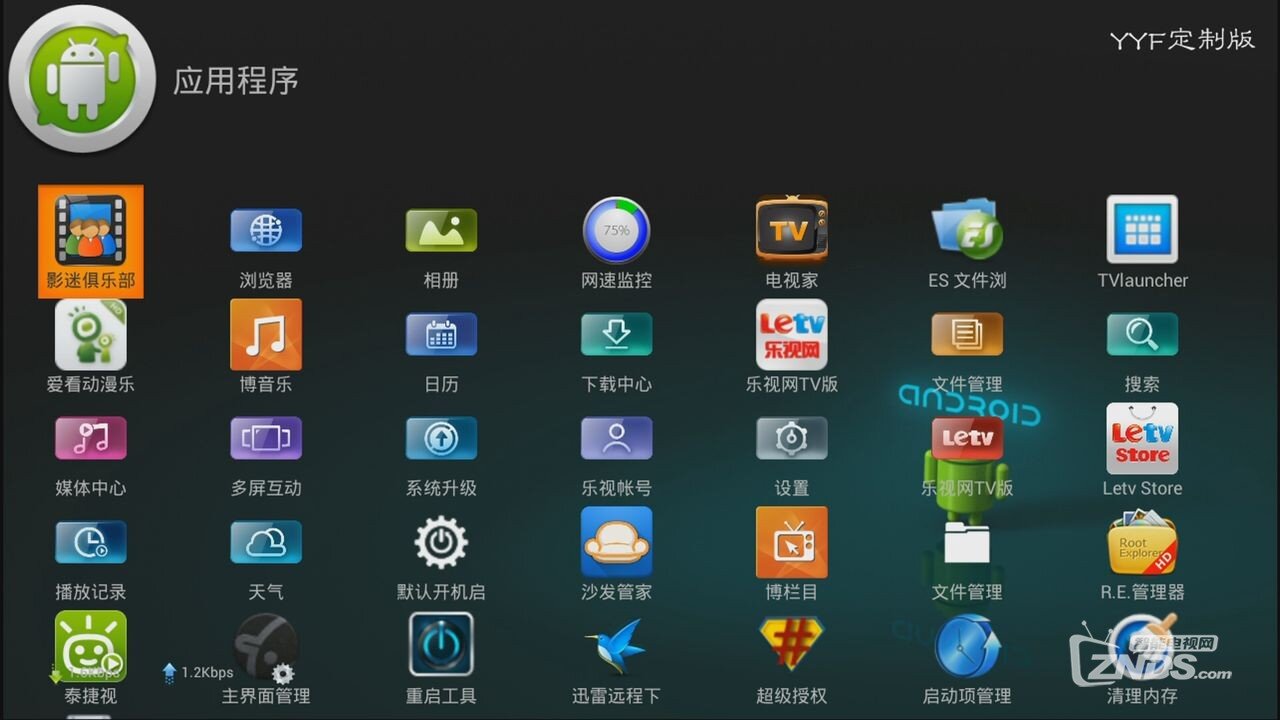
Task: Launch the Letv Store app
Action: [1142, 449]
